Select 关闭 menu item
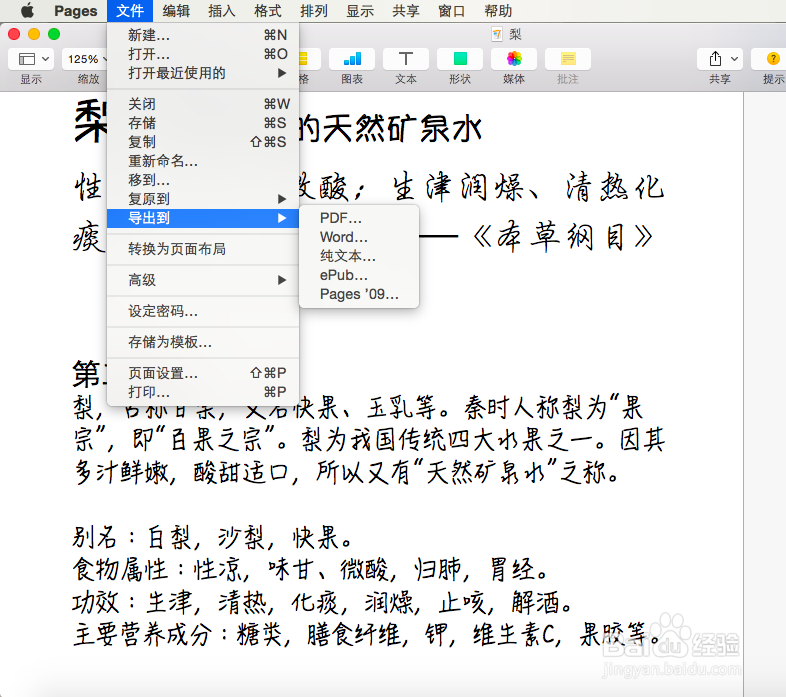The width and height of the screenshot is (786, 697). (203, 104)
